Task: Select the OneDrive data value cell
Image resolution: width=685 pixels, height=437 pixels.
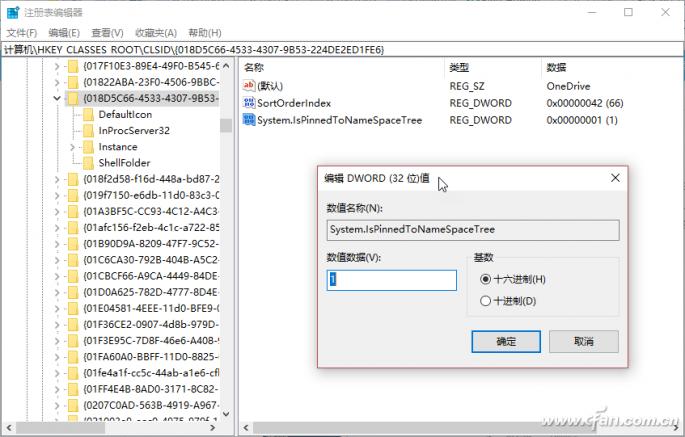Action: 568,86
